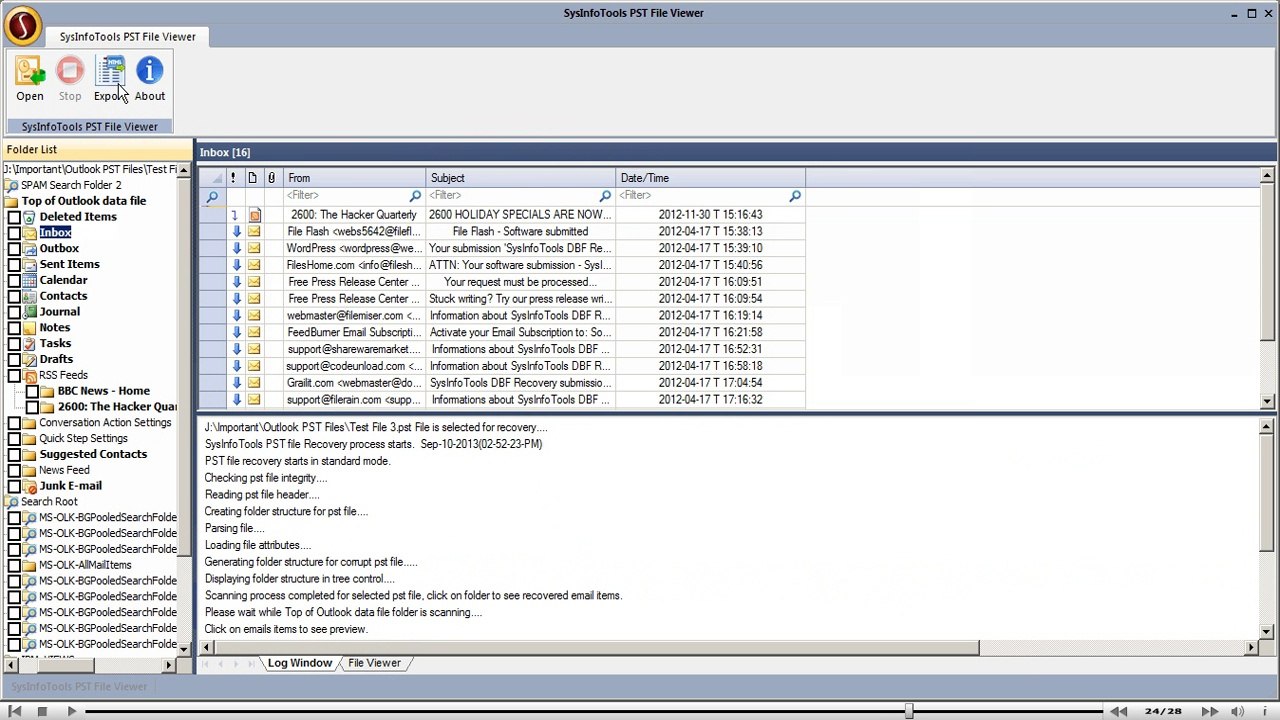1280x720 pixels.
Task: Open the WordPress submission email row
Action: (x=502, y=248)
